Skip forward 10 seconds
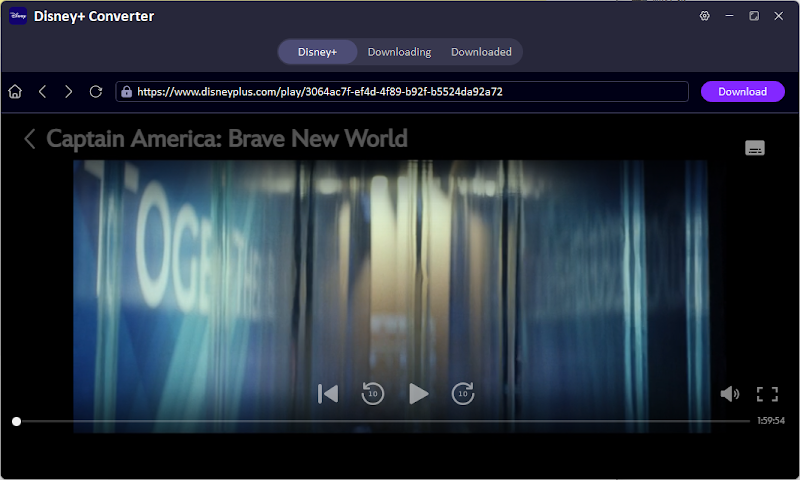The height and width of the screenshot is (480, 800). 463,393
